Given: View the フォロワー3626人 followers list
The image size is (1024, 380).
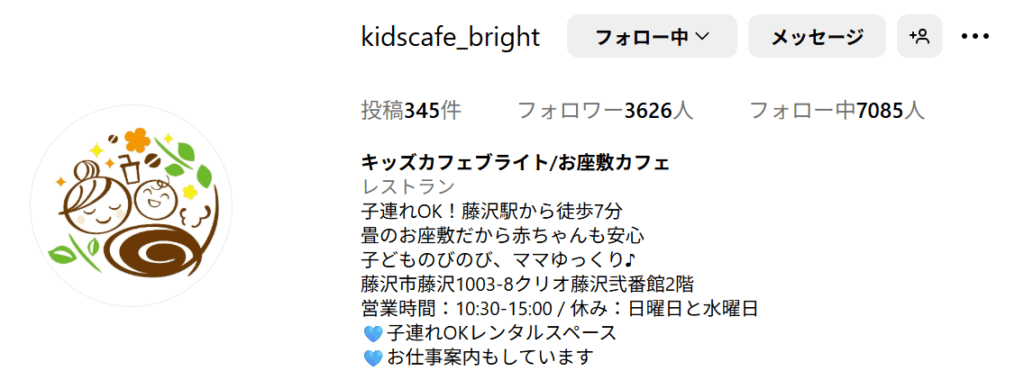Looking at the screenshot, I should click(605, 111).
